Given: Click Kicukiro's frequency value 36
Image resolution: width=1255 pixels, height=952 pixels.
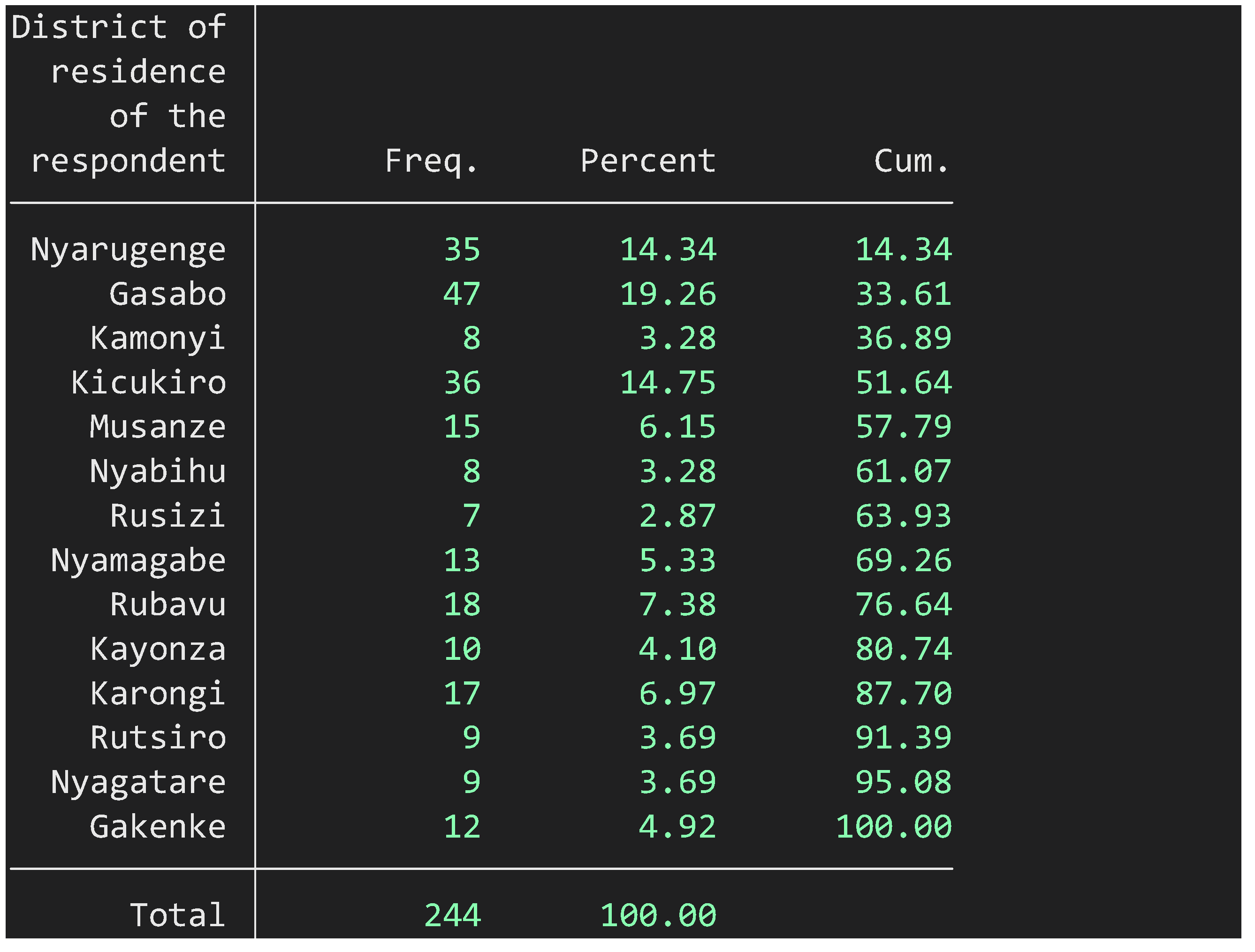Looking at the screenshot, I should tap(462, 383).
